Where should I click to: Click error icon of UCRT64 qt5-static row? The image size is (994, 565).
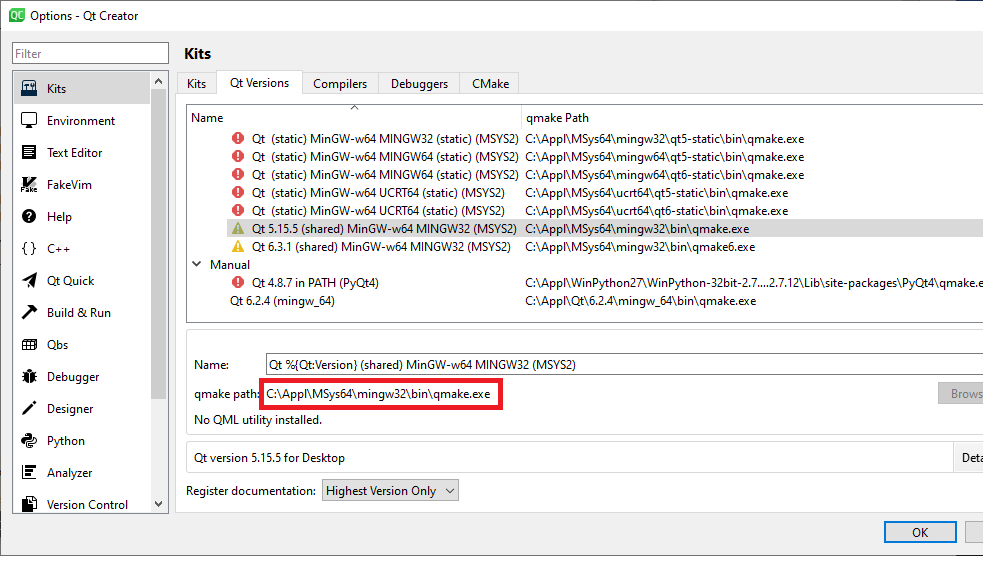point(238,192)
